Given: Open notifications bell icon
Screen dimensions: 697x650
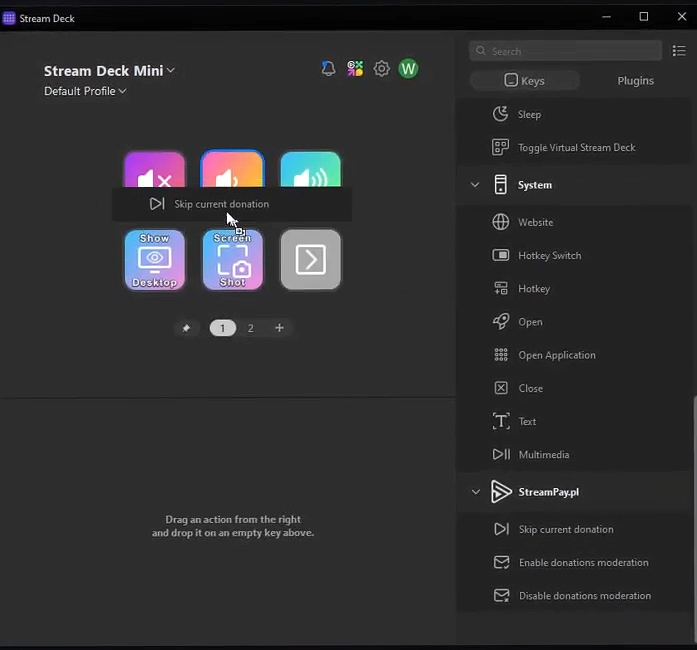Looking at the screenshot, I should click(328, 68).
